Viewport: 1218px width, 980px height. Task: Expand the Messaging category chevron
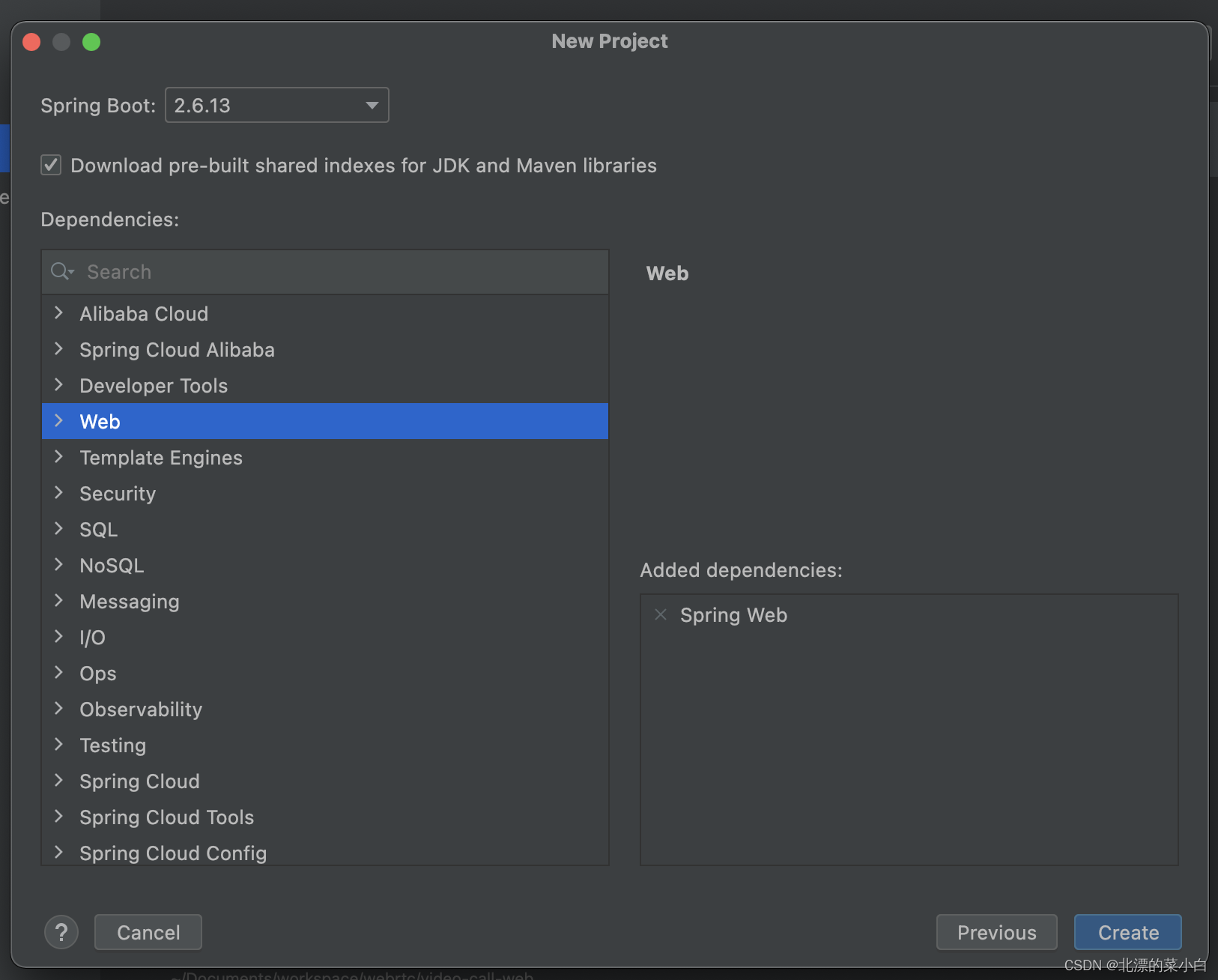[x=58, y=601]
